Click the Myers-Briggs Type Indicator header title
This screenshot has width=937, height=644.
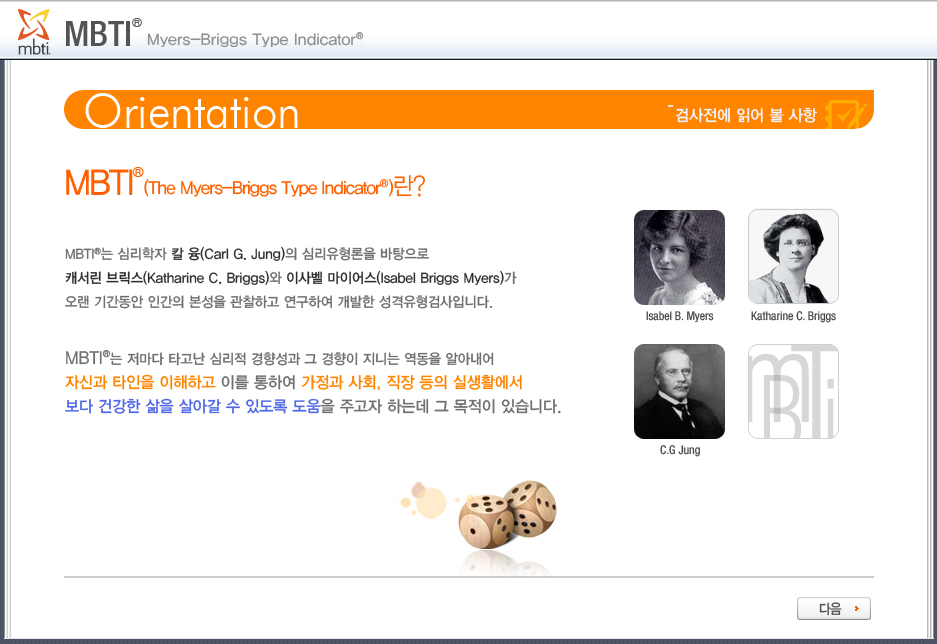click(255, 39)
